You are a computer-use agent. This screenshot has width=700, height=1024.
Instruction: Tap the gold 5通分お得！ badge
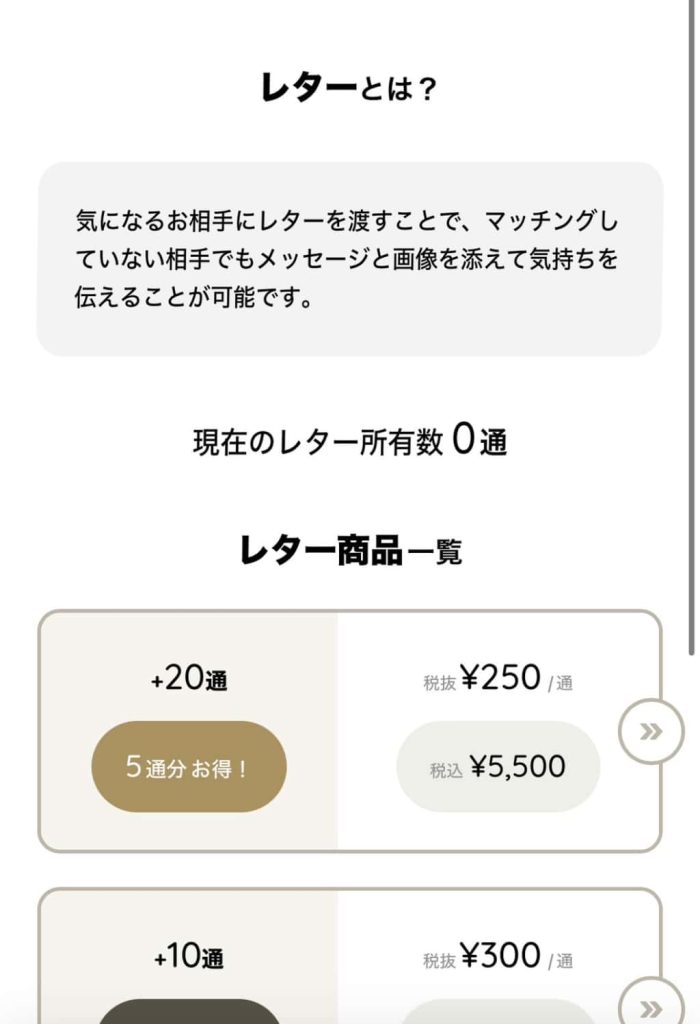pos(189,767)
